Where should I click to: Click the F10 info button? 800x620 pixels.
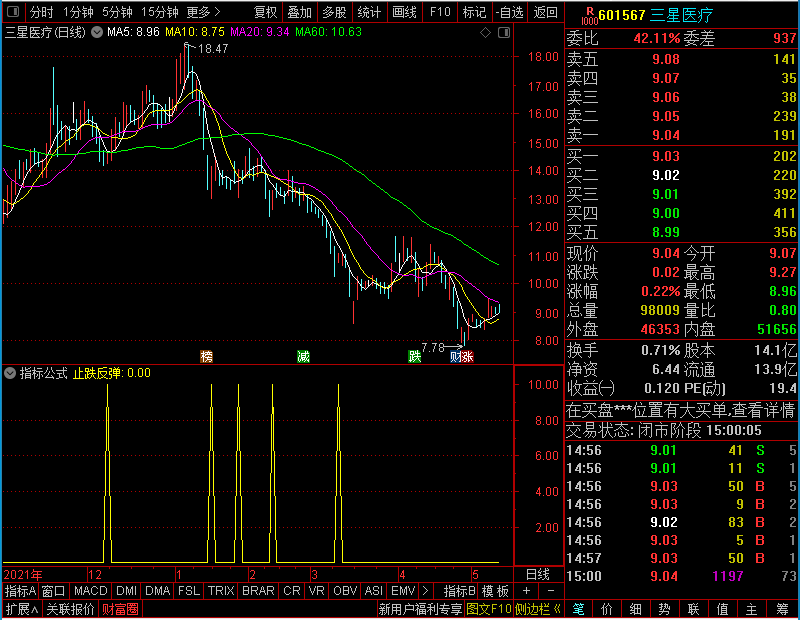[x=440, y=12]
